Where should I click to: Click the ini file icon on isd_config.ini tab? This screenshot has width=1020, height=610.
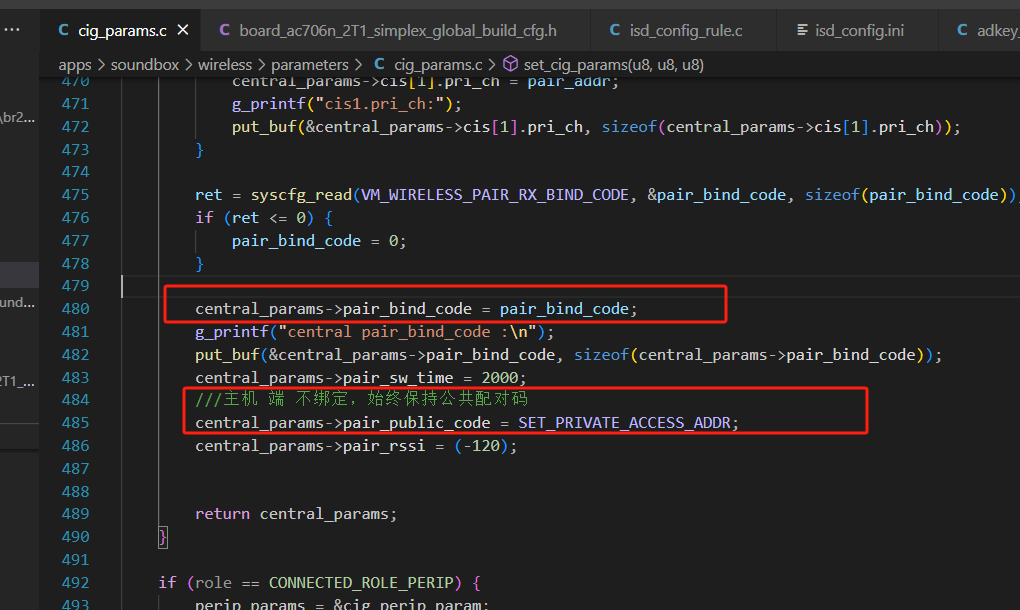pos(802,30)
